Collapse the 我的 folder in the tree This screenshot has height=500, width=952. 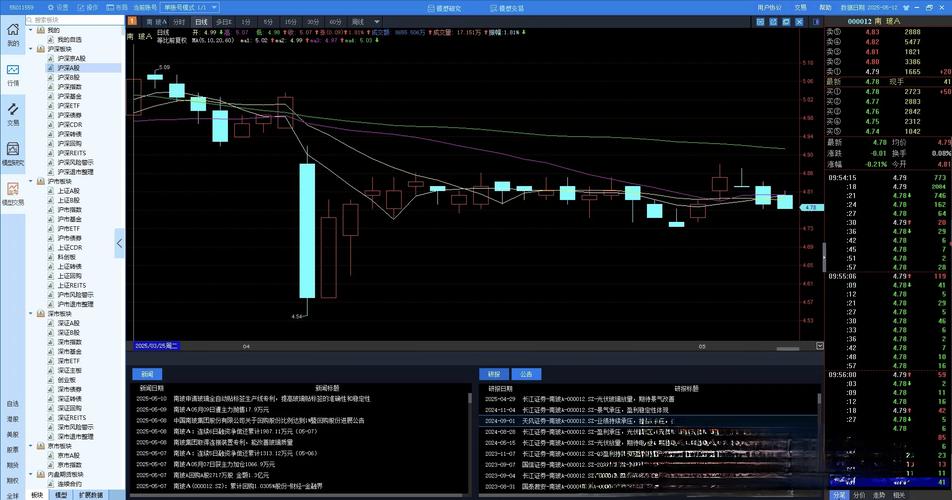point(31,30)
